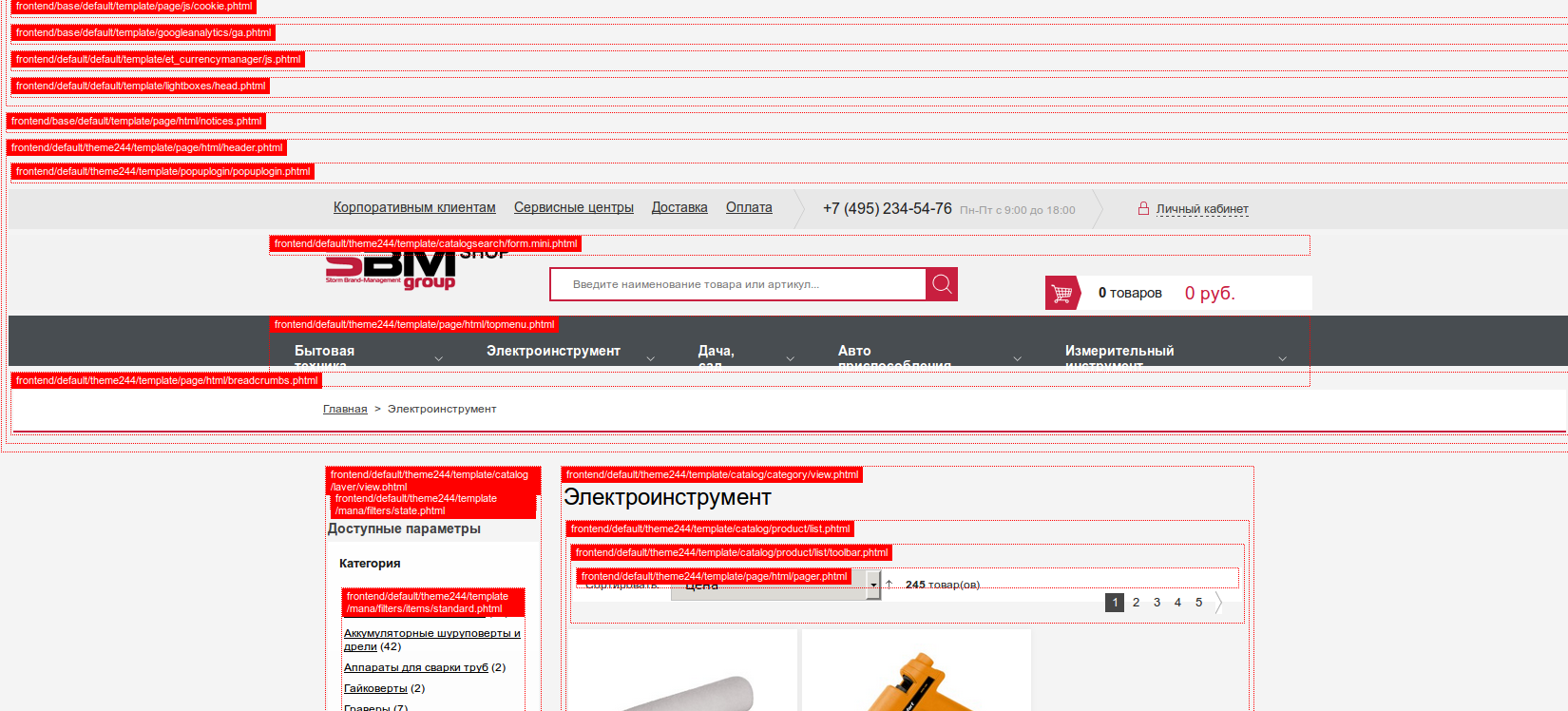This screenshot has height=711, width=1568.
Task: Click the Электроинструмент breadcrumb text
Action: (442, 409)
